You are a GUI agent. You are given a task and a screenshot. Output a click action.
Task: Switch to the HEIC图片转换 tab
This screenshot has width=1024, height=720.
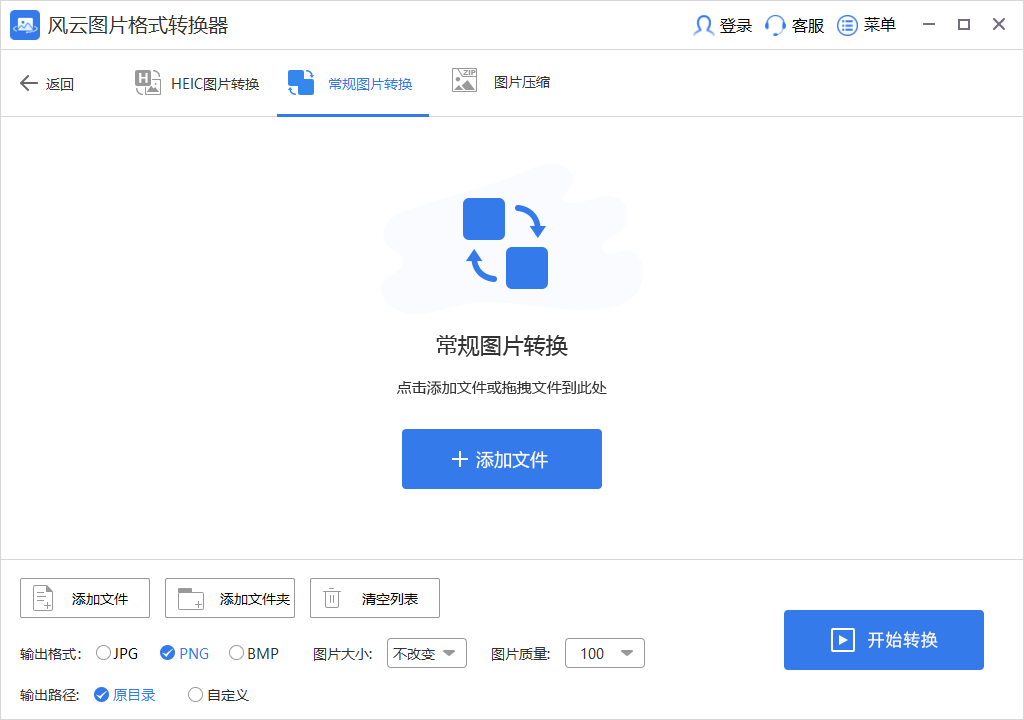coord(196,83)
